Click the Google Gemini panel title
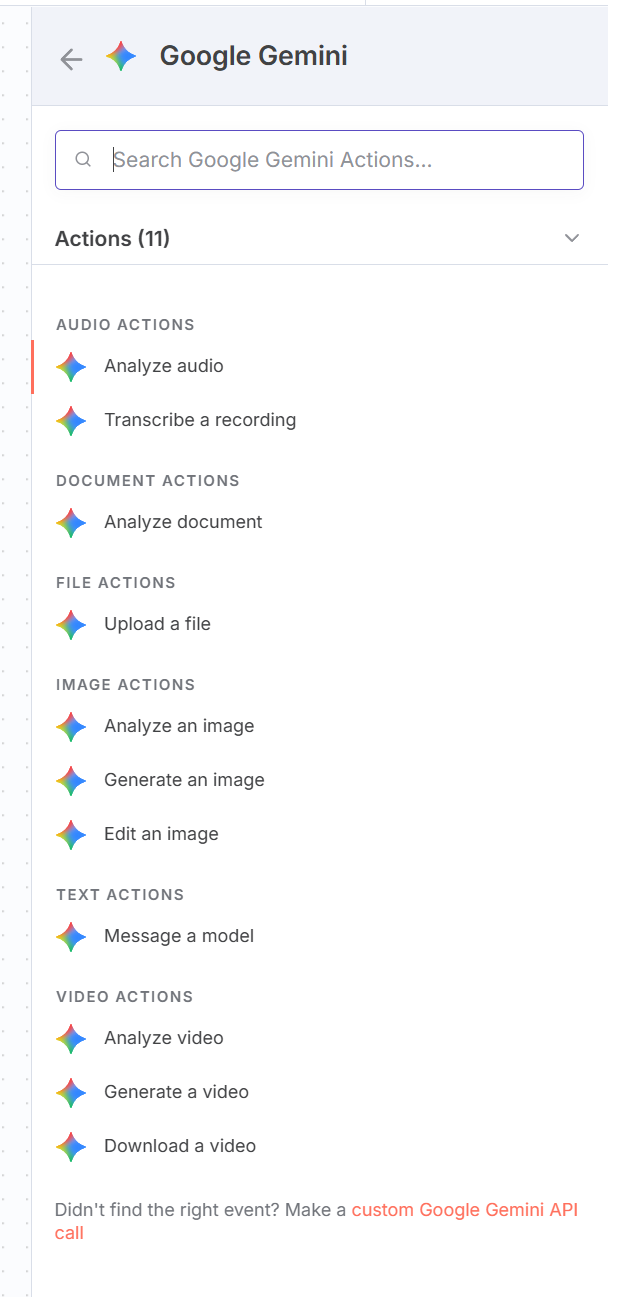The height and width of the screenshot is (1297, 618). (254, 56)
